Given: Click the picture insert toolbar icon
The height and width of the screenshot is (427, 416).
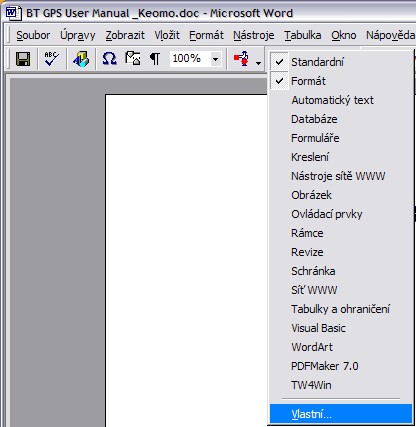Looking at the screenshot, I should [x=133, y=59].
